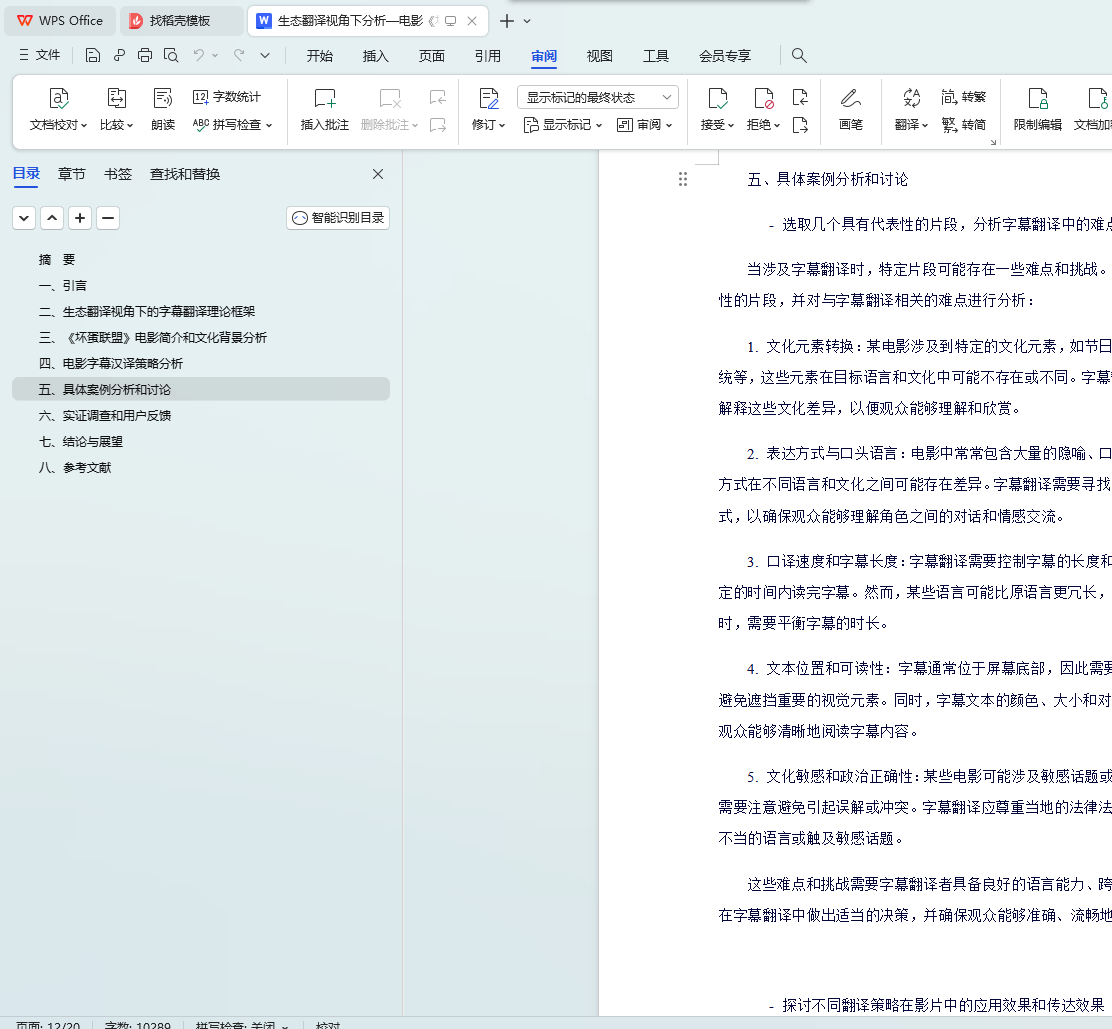1112x1029 pixels.
Task: Switch to the 开始 tab
Action: (319, 56)
